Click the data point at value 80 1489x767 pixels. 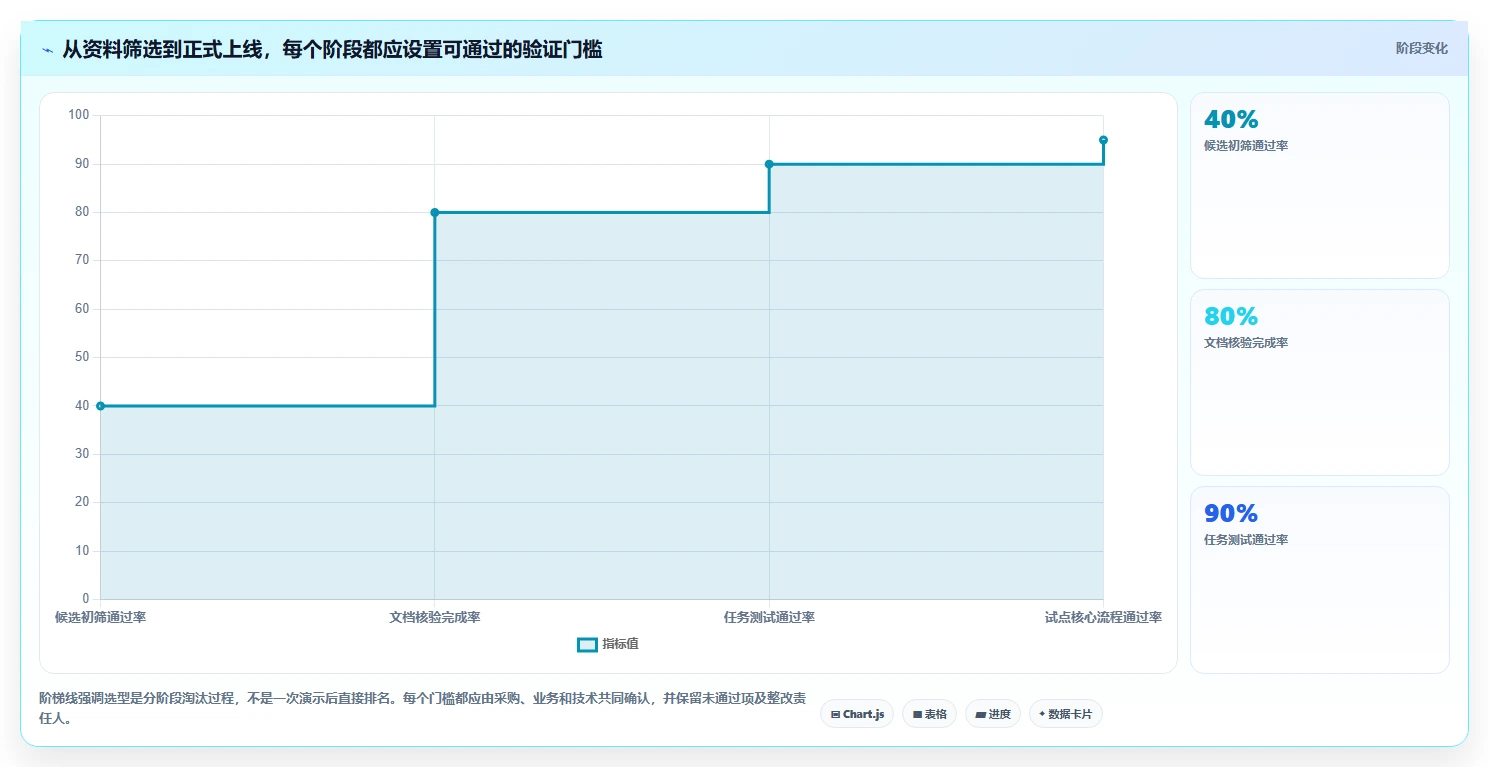pos(435,212)
